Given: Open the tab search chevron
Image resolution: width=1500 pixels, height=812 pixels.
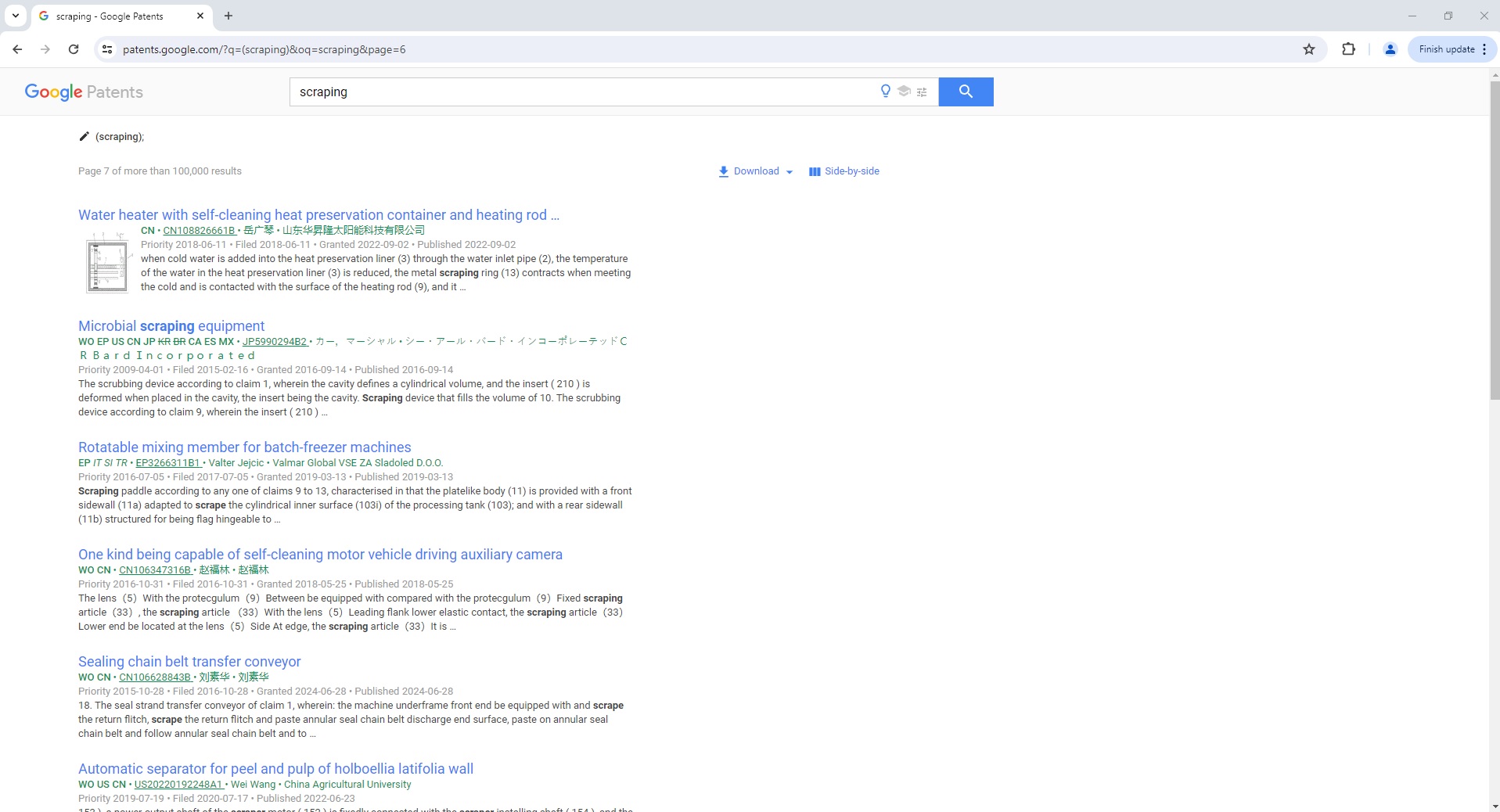Looking at the screenshot, I should coord(15,16).
